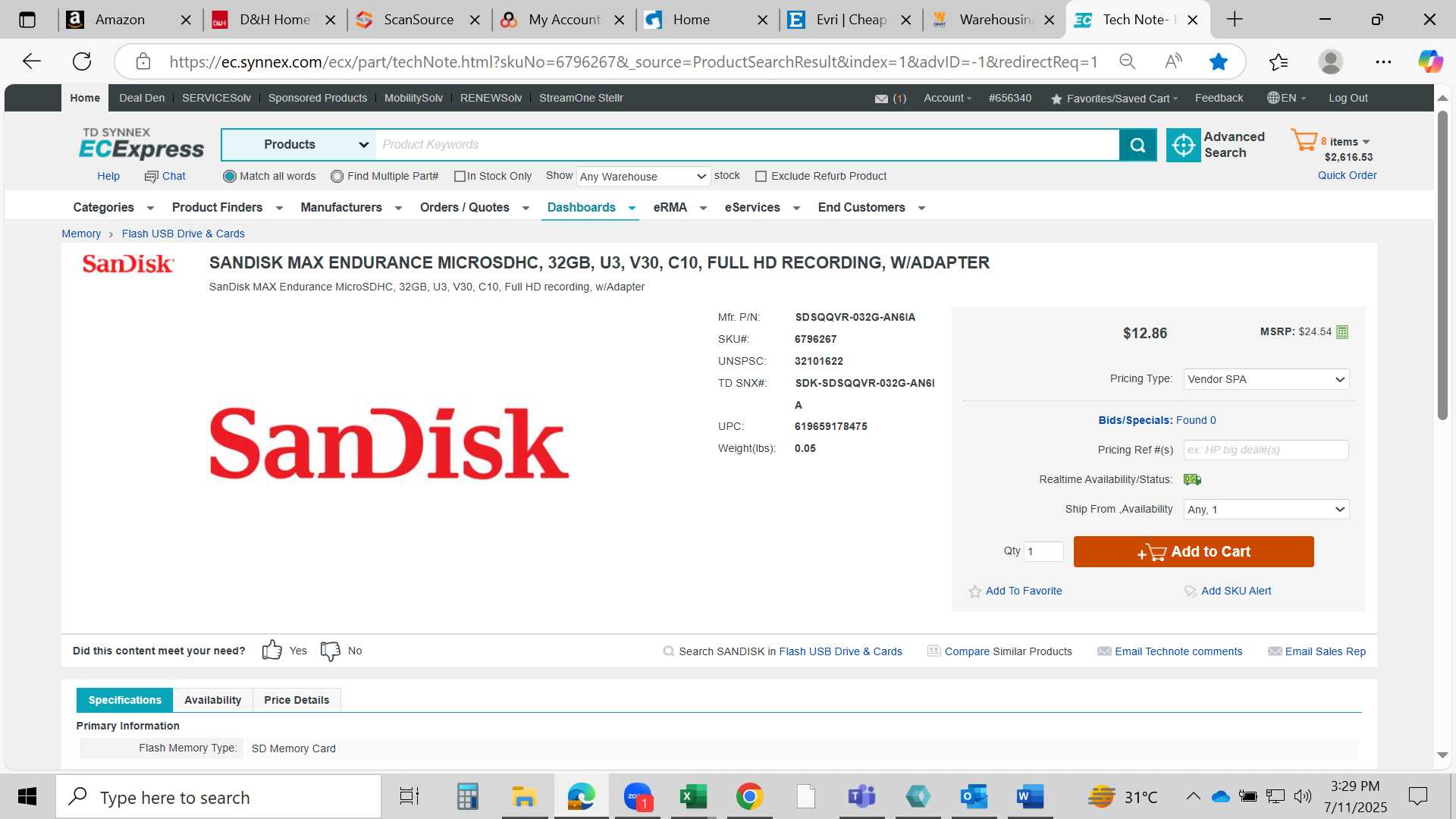Open Copilot icon in Edge toolbar
The width and height of the screenshot is (1456, 819).
pos(1430,61)
